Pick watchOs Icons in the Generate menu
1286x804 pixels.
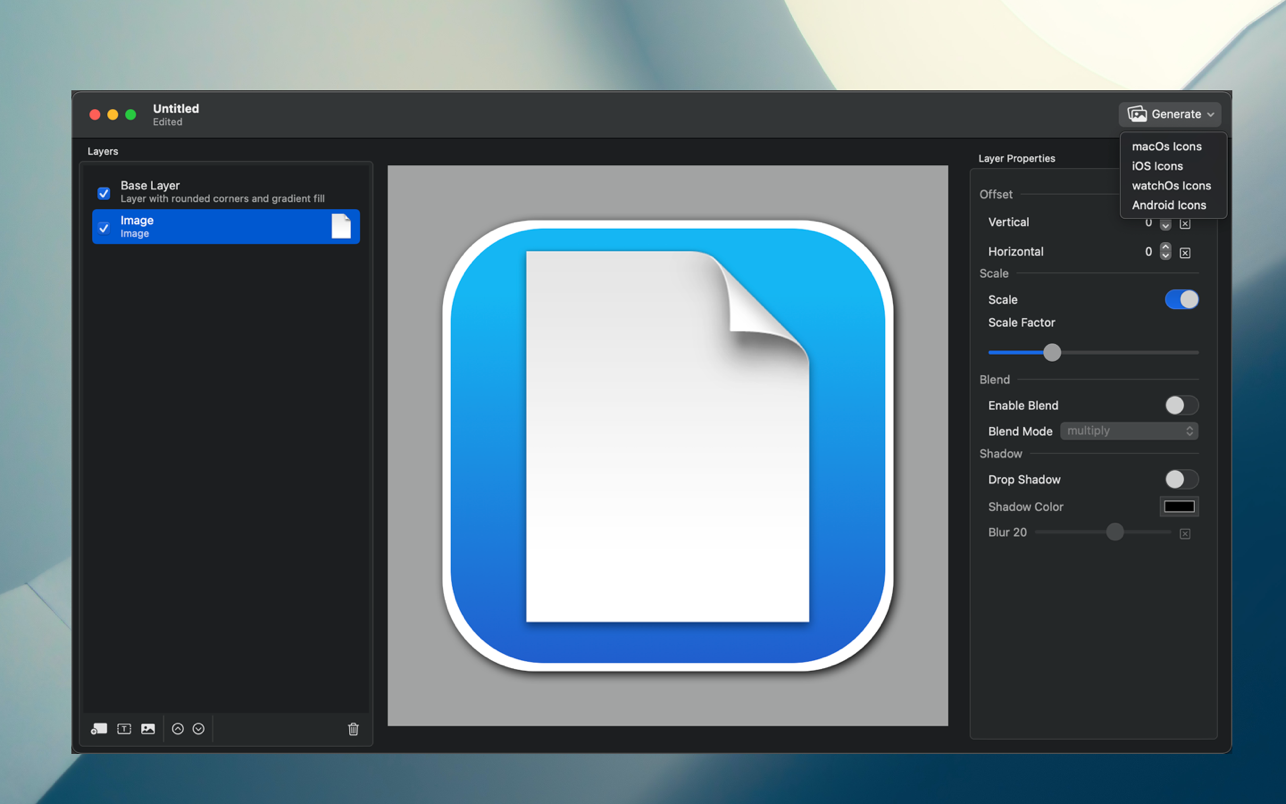(x=1171, y=186)
